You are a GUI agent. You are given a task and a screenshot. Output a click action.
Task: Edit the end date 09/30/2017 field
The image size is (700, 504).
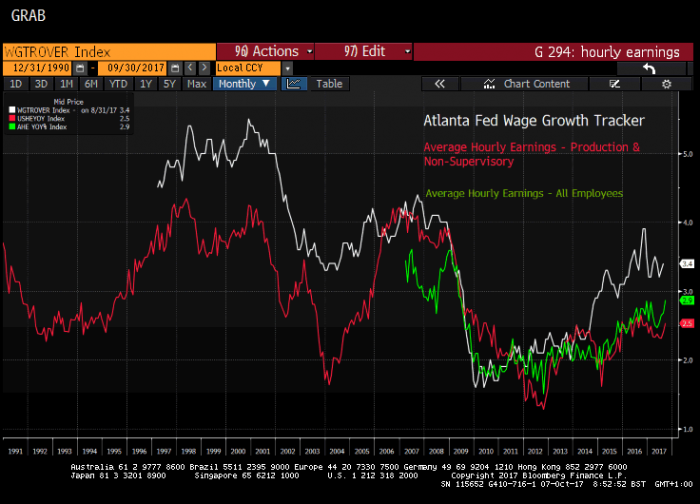(x=133, y=68)
